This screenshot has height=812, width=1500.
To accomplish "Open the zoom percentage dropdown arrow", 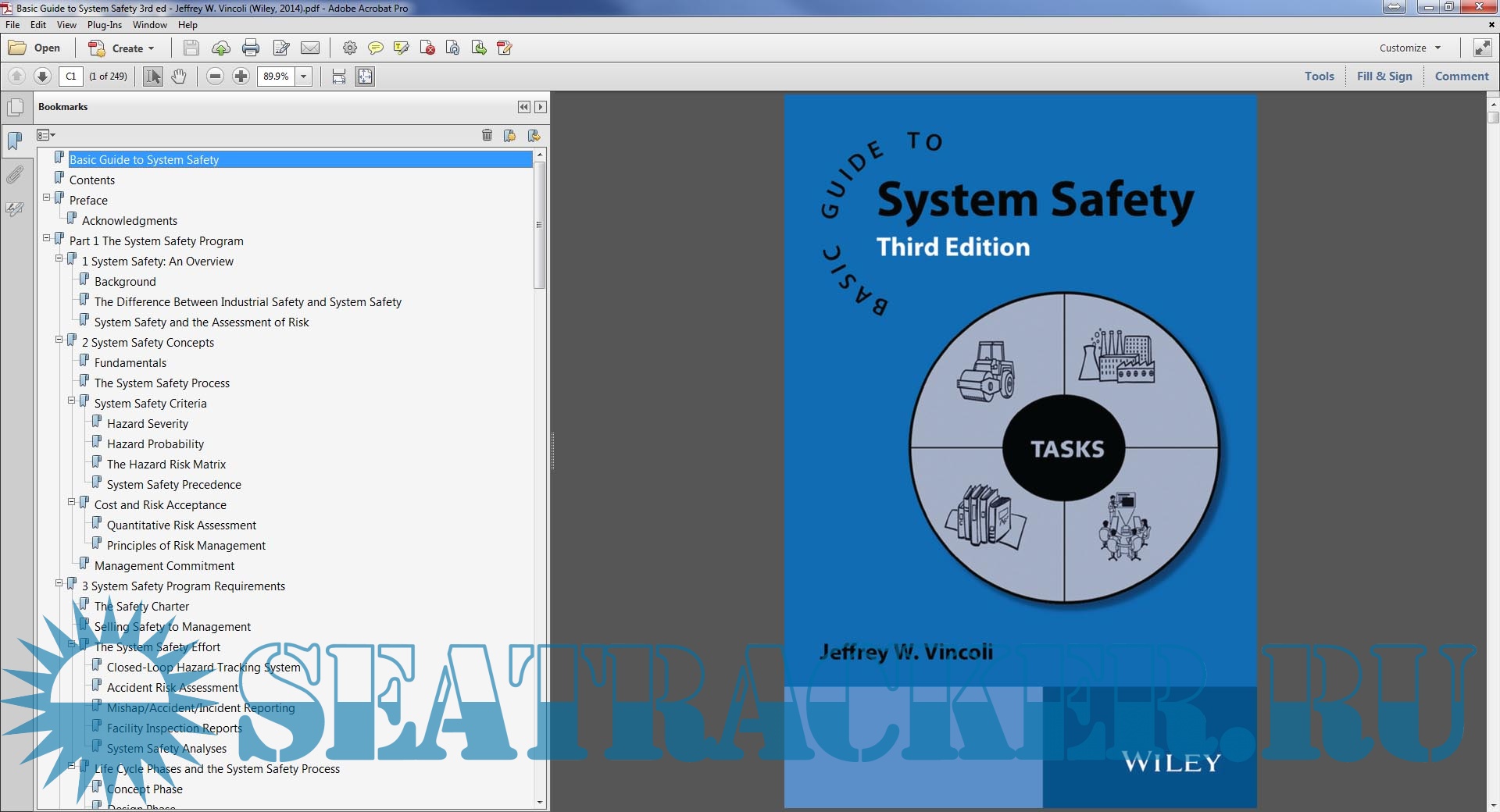I will tap(304, 77).
